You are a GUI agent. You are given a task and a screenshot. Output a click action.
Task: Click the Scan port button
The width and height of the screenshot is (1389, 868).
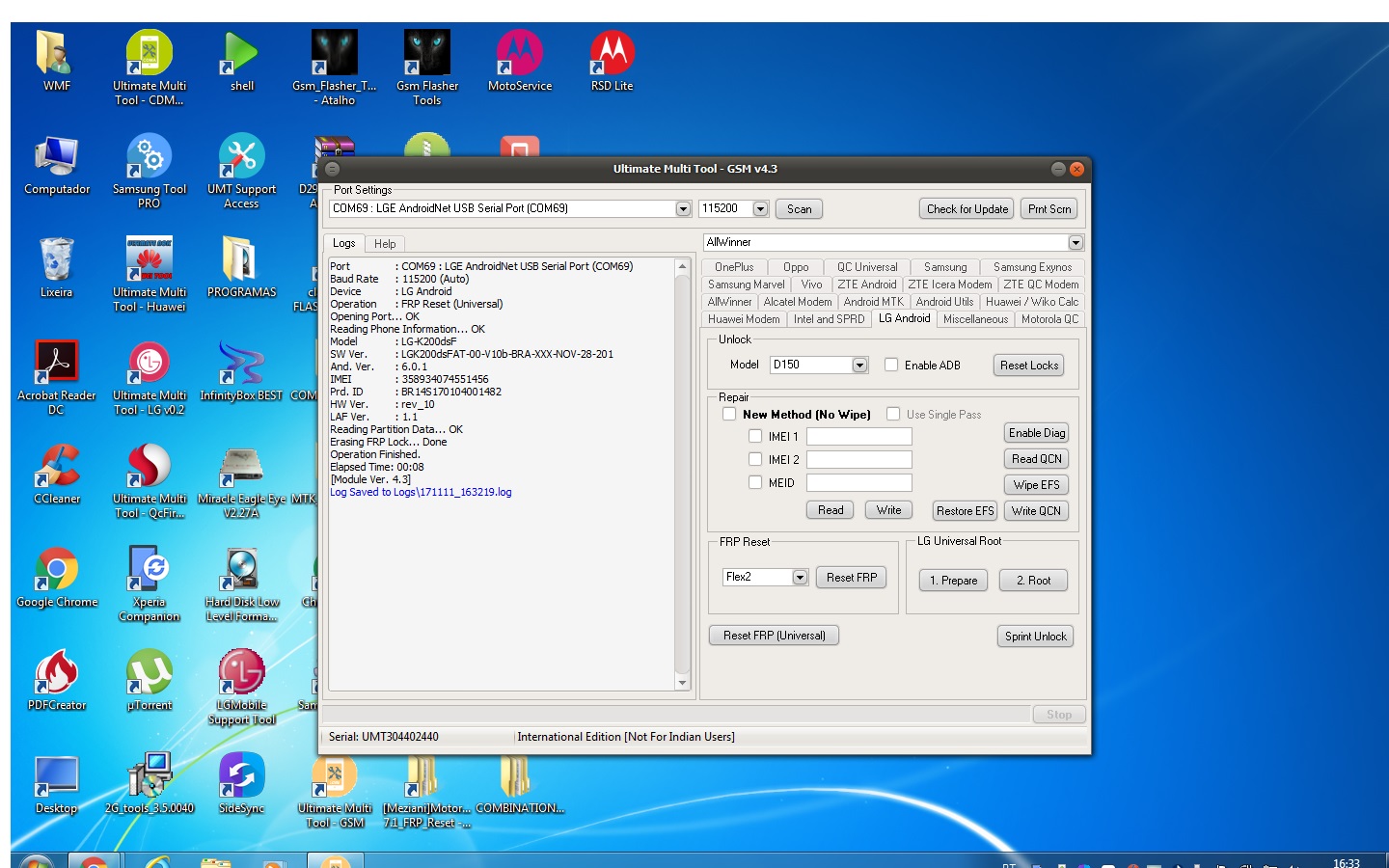(x=800, y=208)
